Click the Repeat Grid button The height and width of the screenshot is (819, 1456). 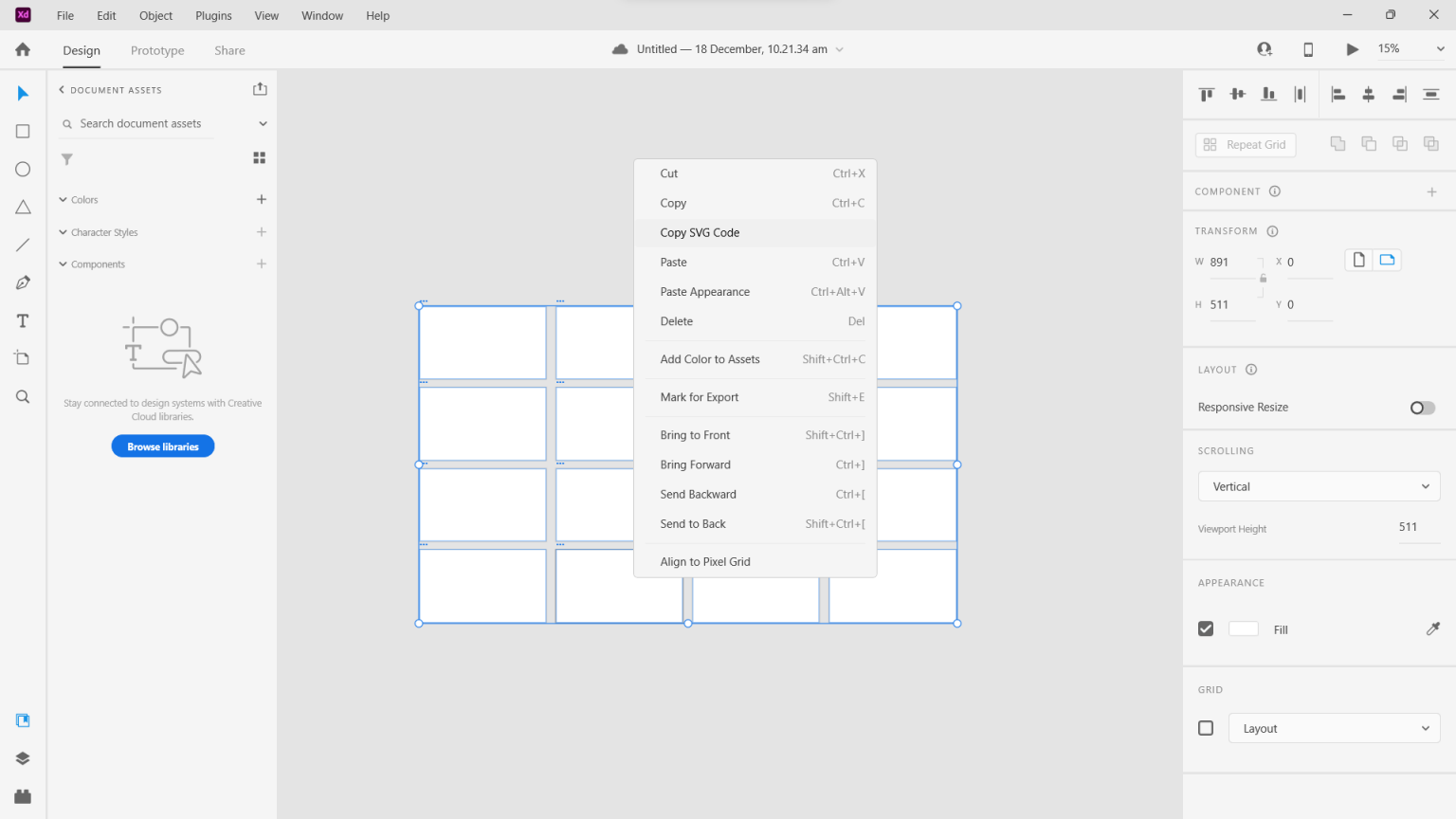1245,144
